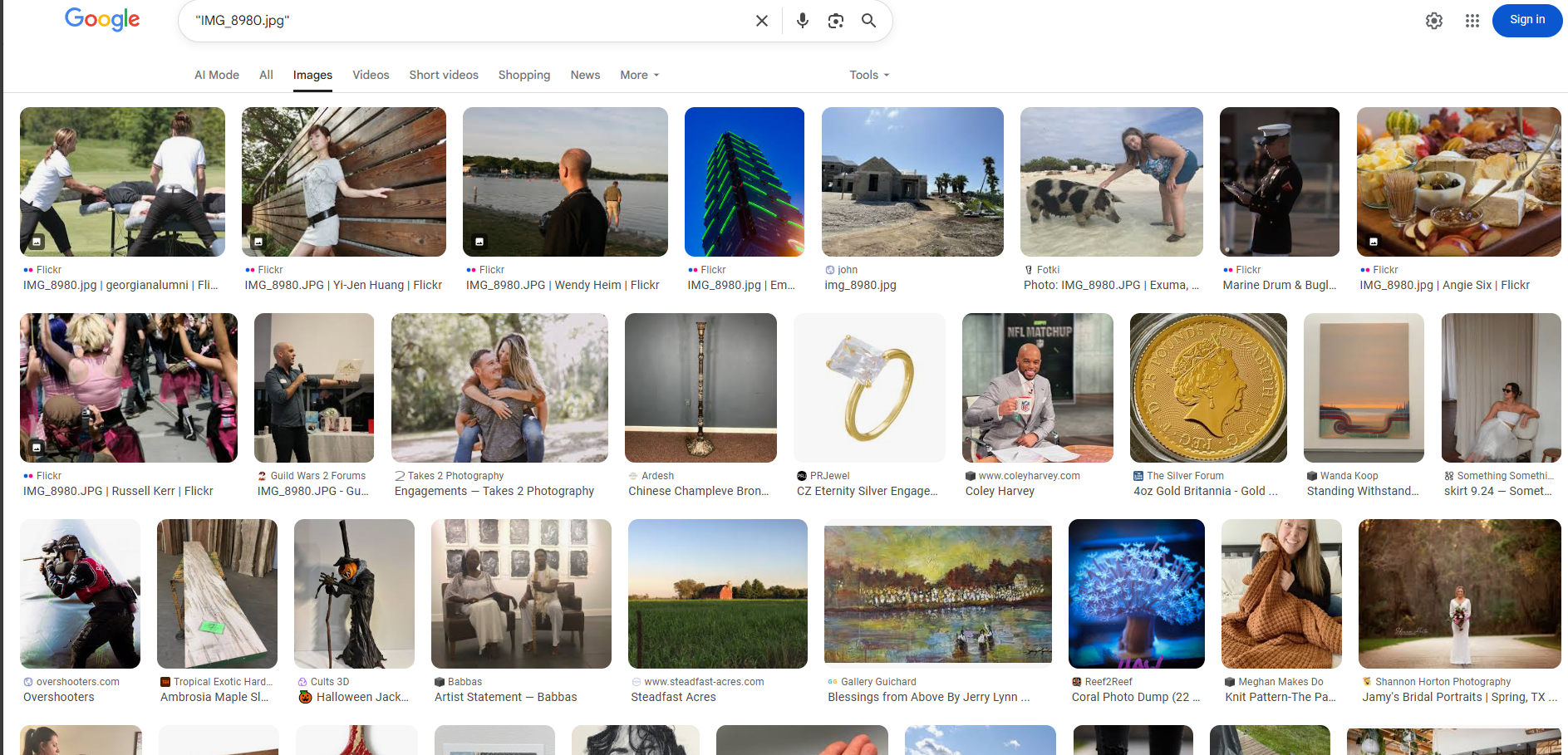The width and height of the screenshot is (1568, 755).
Task: Open the Google logo homepage link
Action: pos(102,19)
